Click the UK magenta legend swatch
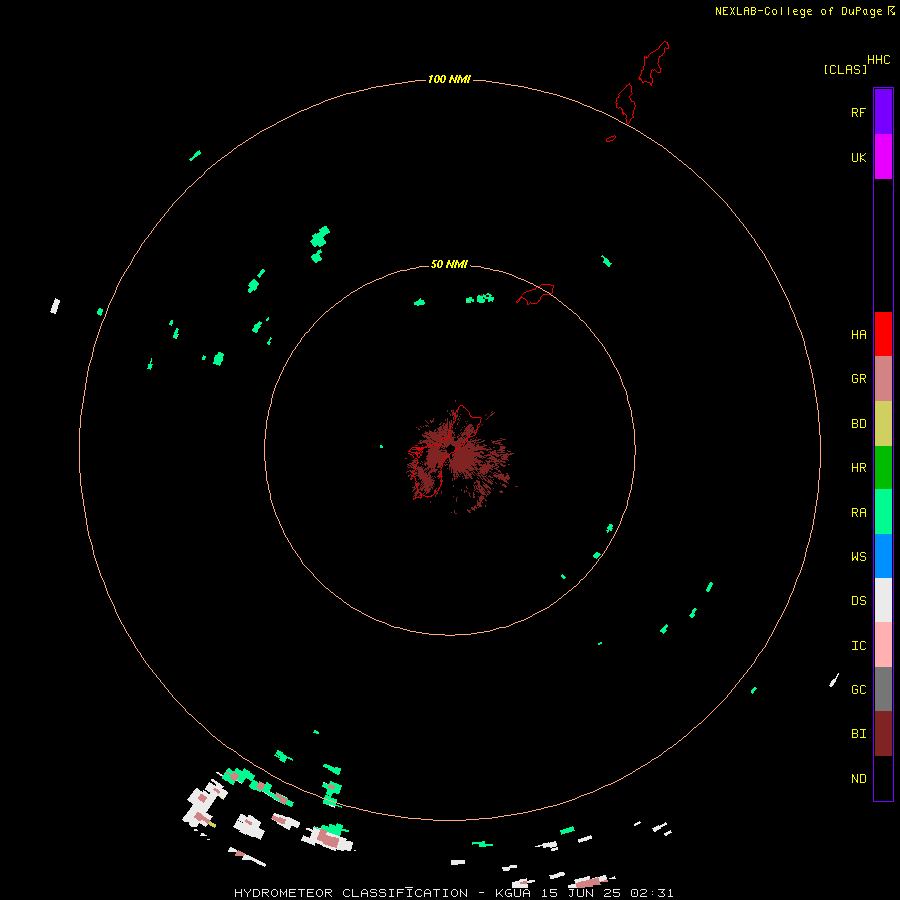Viewport: 900px width, 900px height. pos(883,157)
